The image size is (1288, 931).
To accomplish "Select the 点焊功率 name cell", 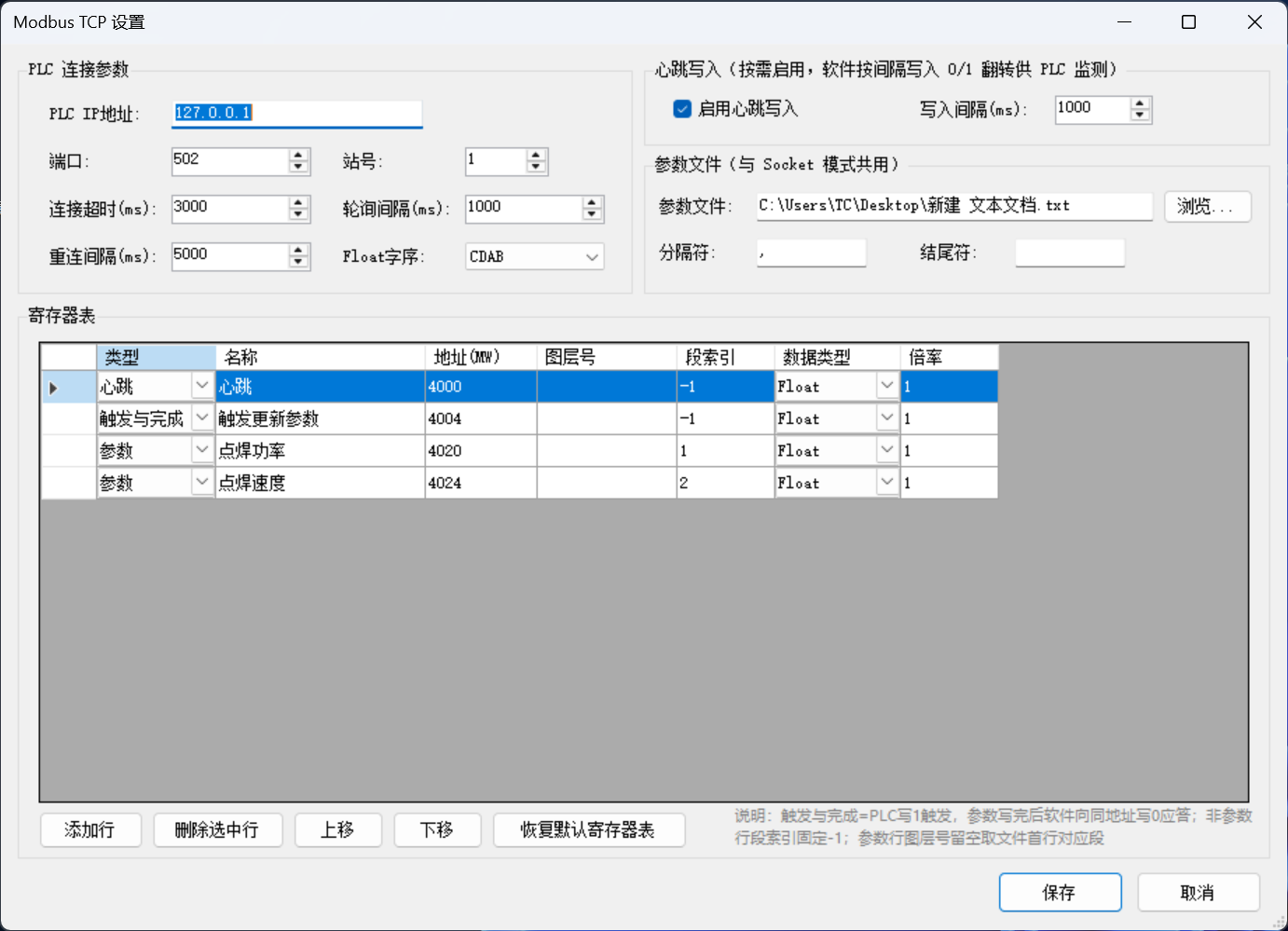I will [320, 450].
